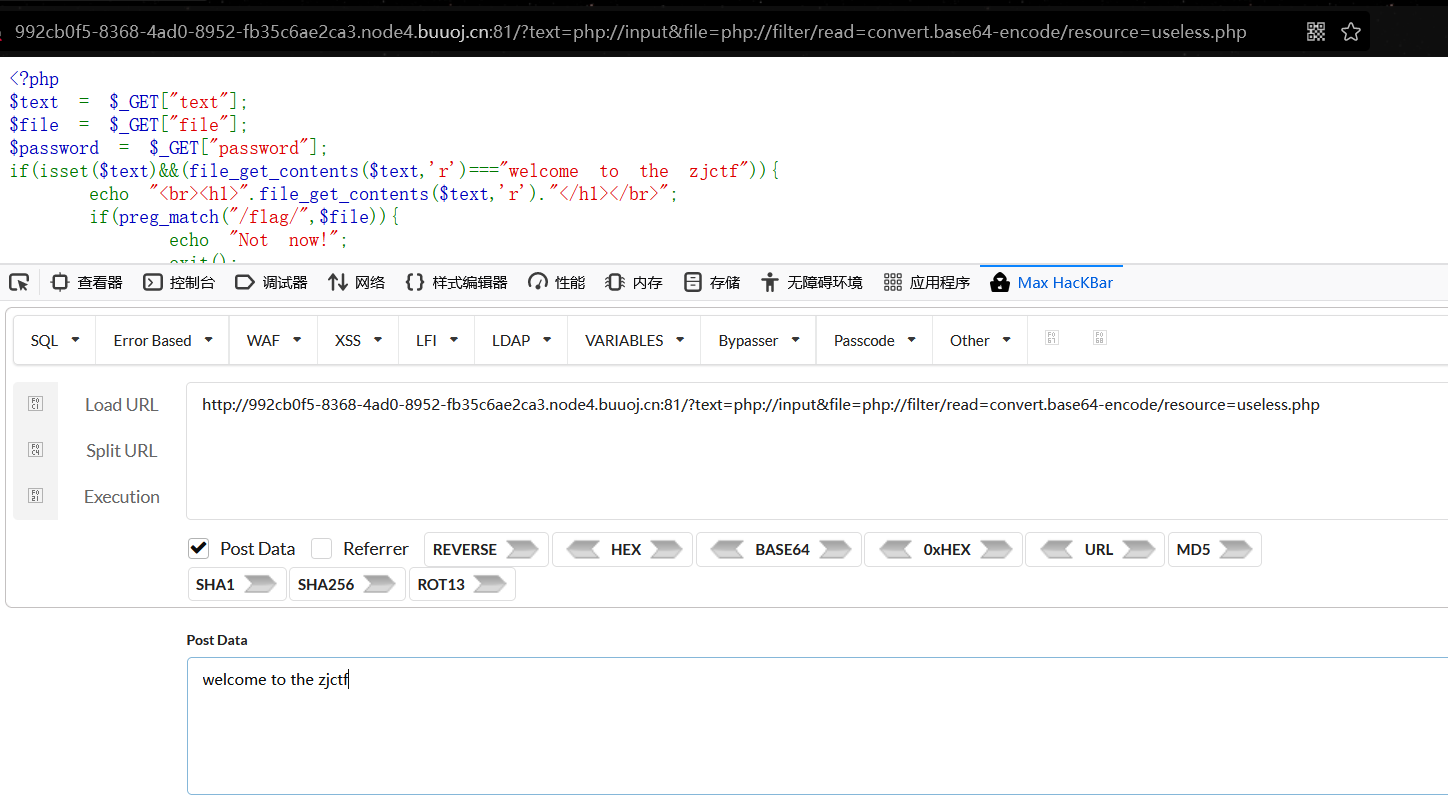Click the Max HacKBar tab icon
1448x796 pixels.
999,282
